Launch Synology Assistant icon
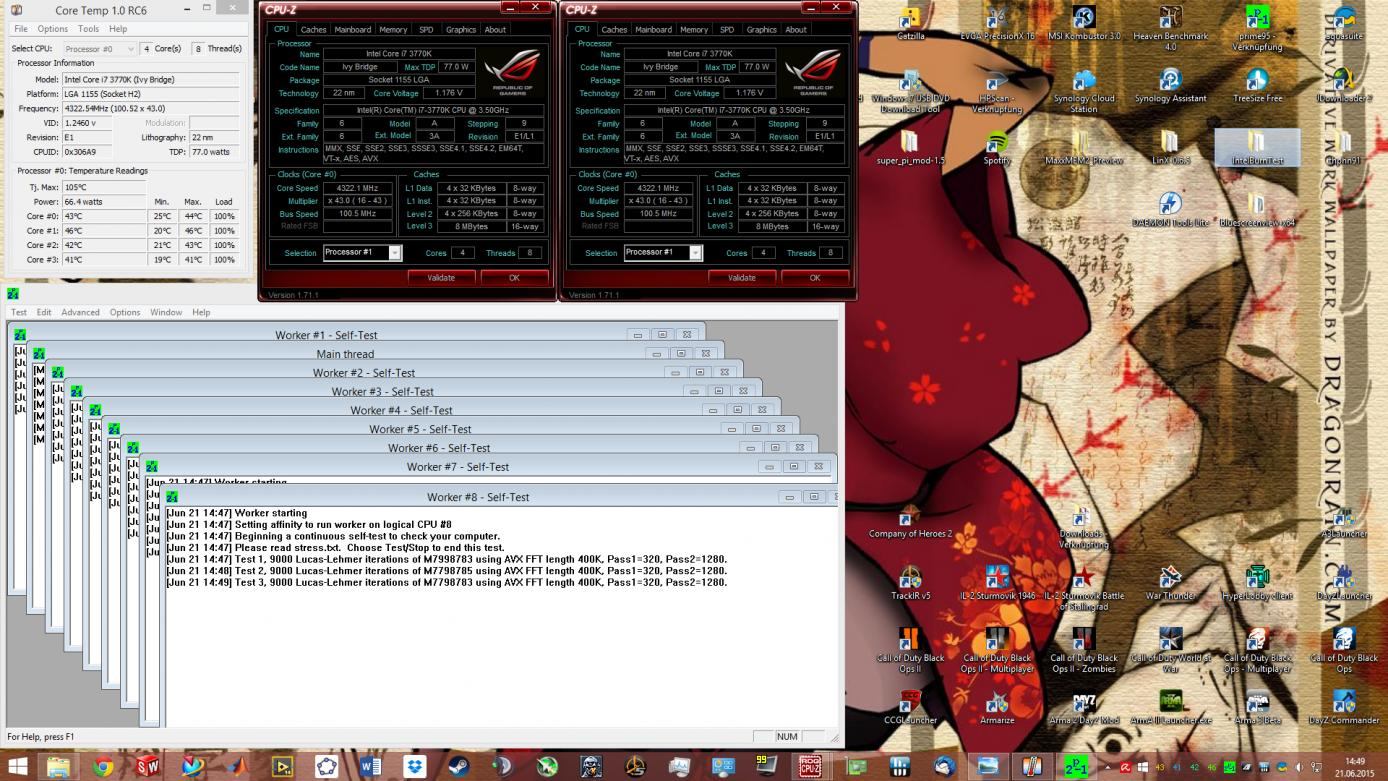 point(1170,86)
